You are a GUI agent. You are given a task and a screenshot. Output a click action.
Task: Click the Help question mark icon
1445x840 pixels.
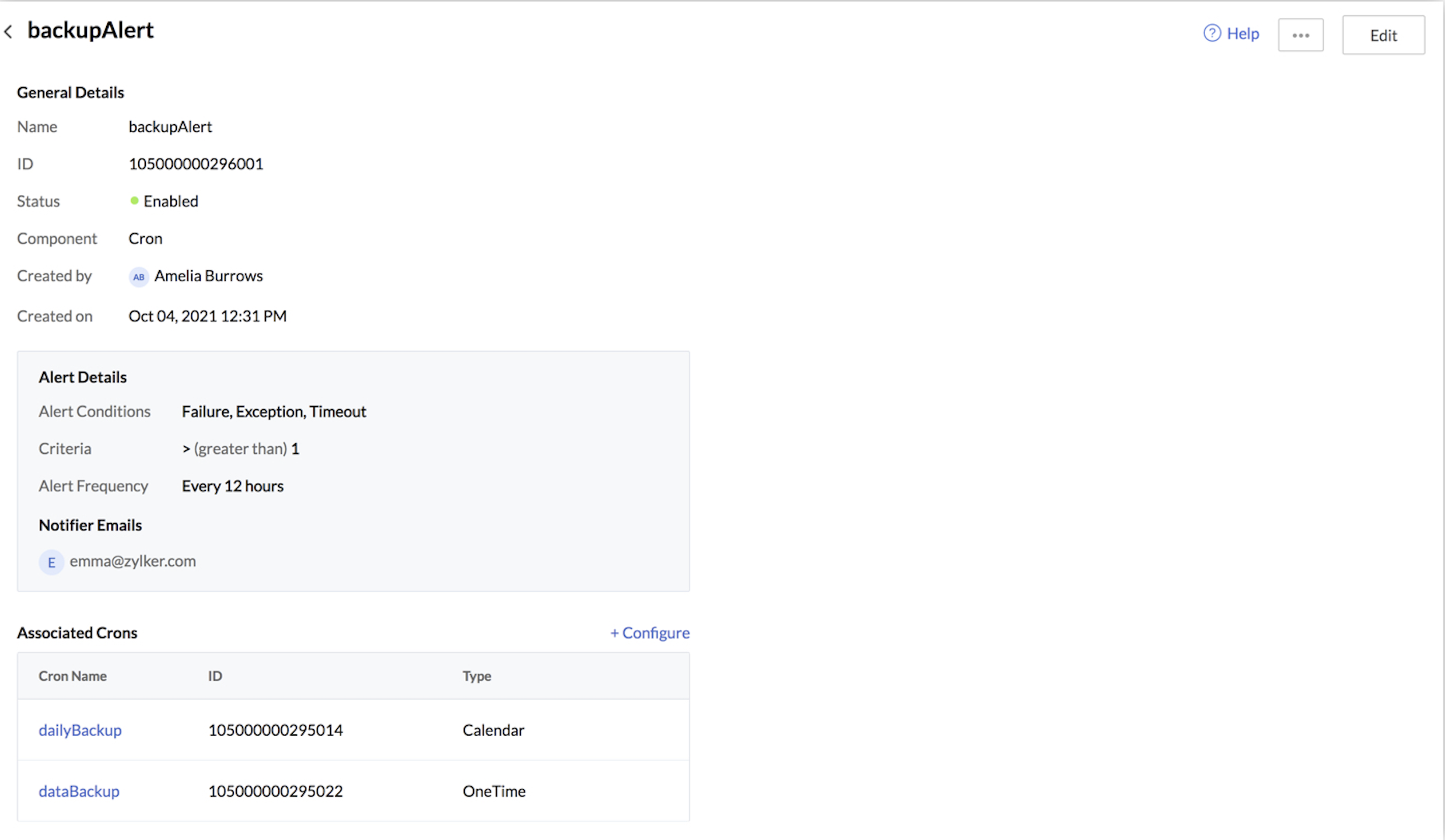point(1212,33)
